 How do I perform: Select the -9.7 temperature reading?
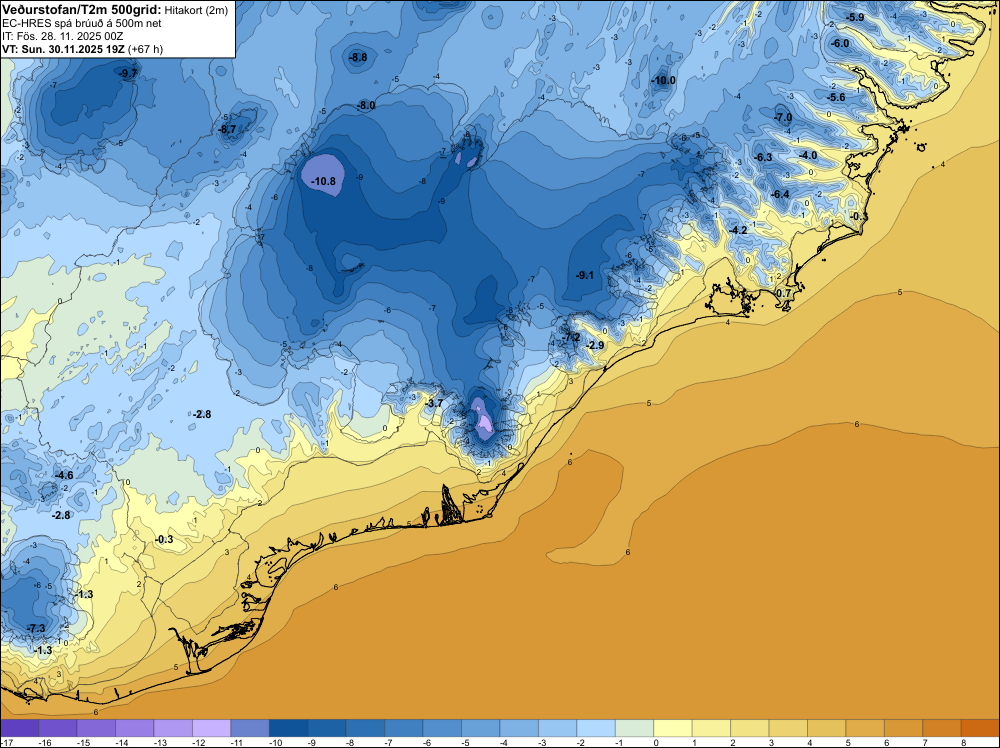(128, 73)
